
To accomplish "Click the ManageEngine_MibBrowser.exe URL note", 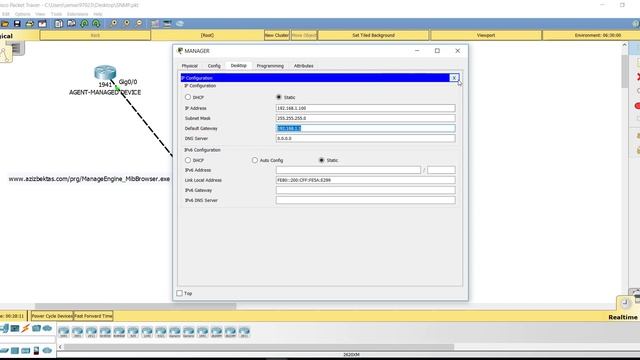I will 89,179.
